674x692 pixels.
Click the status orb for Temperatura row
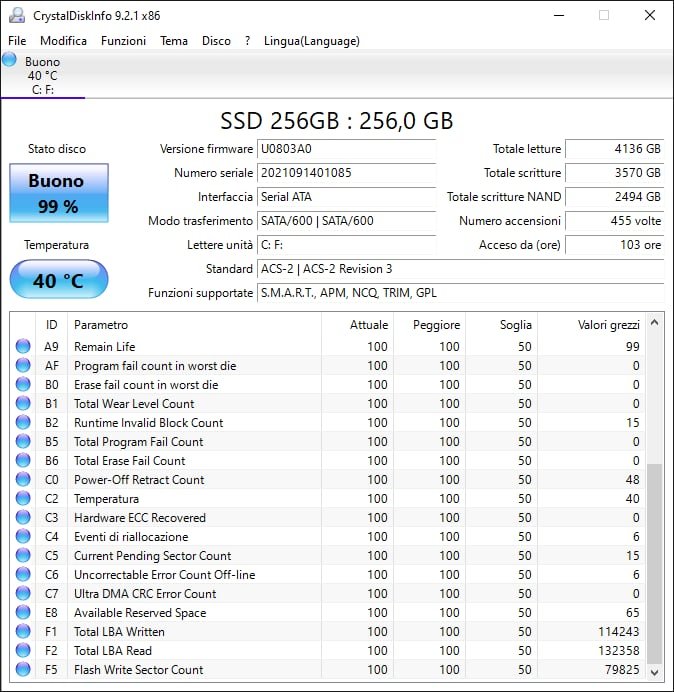point(23,498)
